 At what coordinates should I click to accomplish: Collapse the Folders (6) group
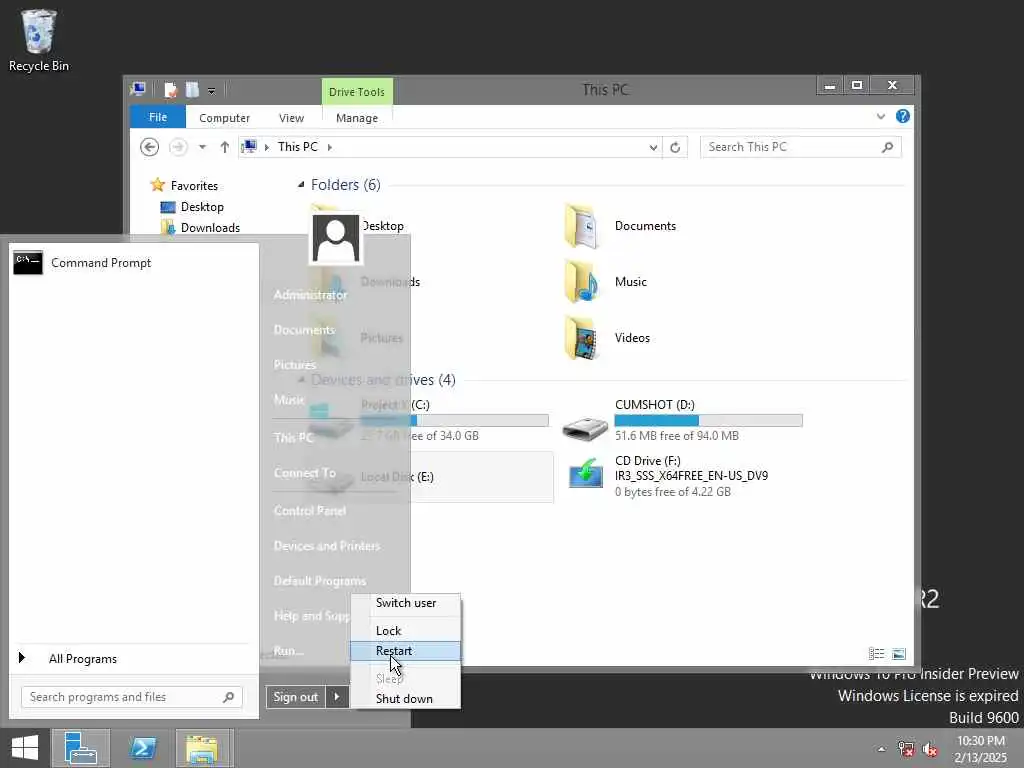click(301, 185)
